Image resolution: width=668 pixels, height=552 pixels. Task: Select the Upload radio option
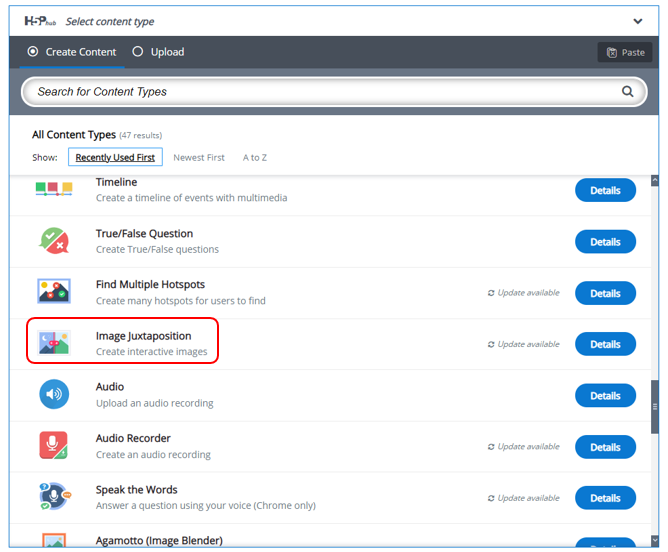[158, 52]
